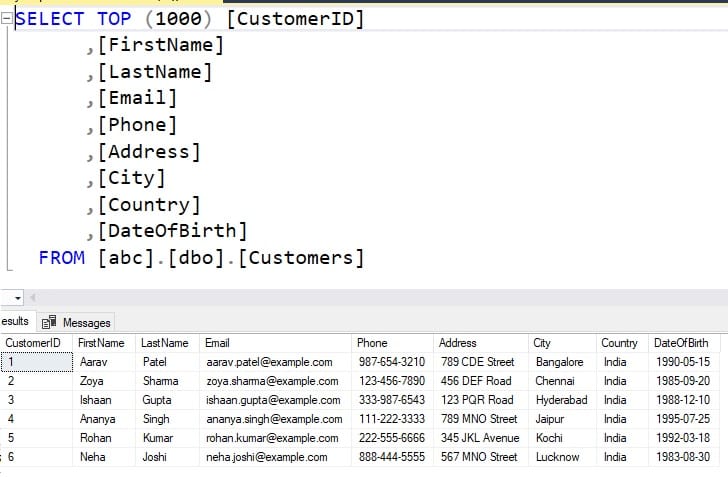Click the Customers table name in query
The image size is (728, 477).
[301, 258]
